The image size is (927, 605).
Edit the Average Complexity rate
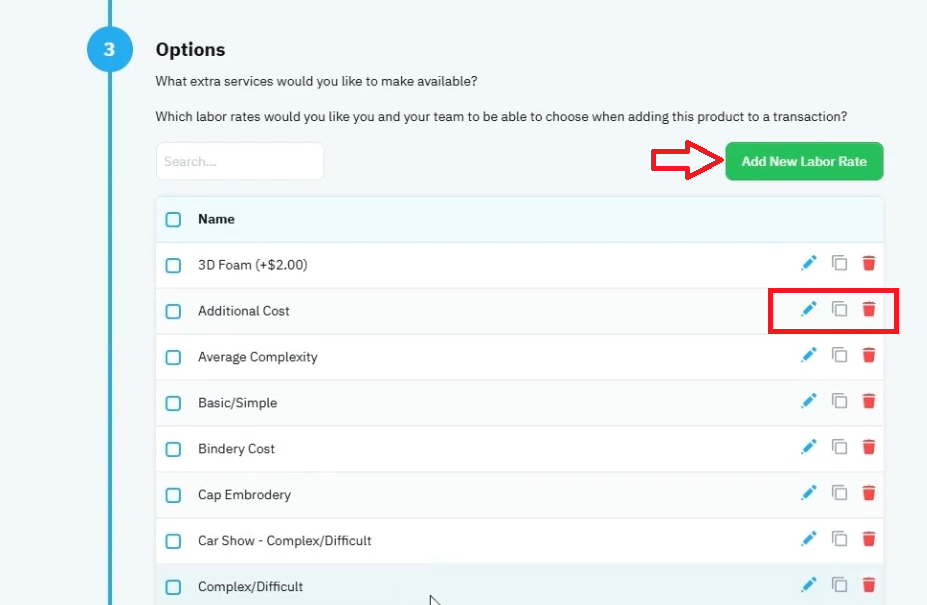[808, 355]
